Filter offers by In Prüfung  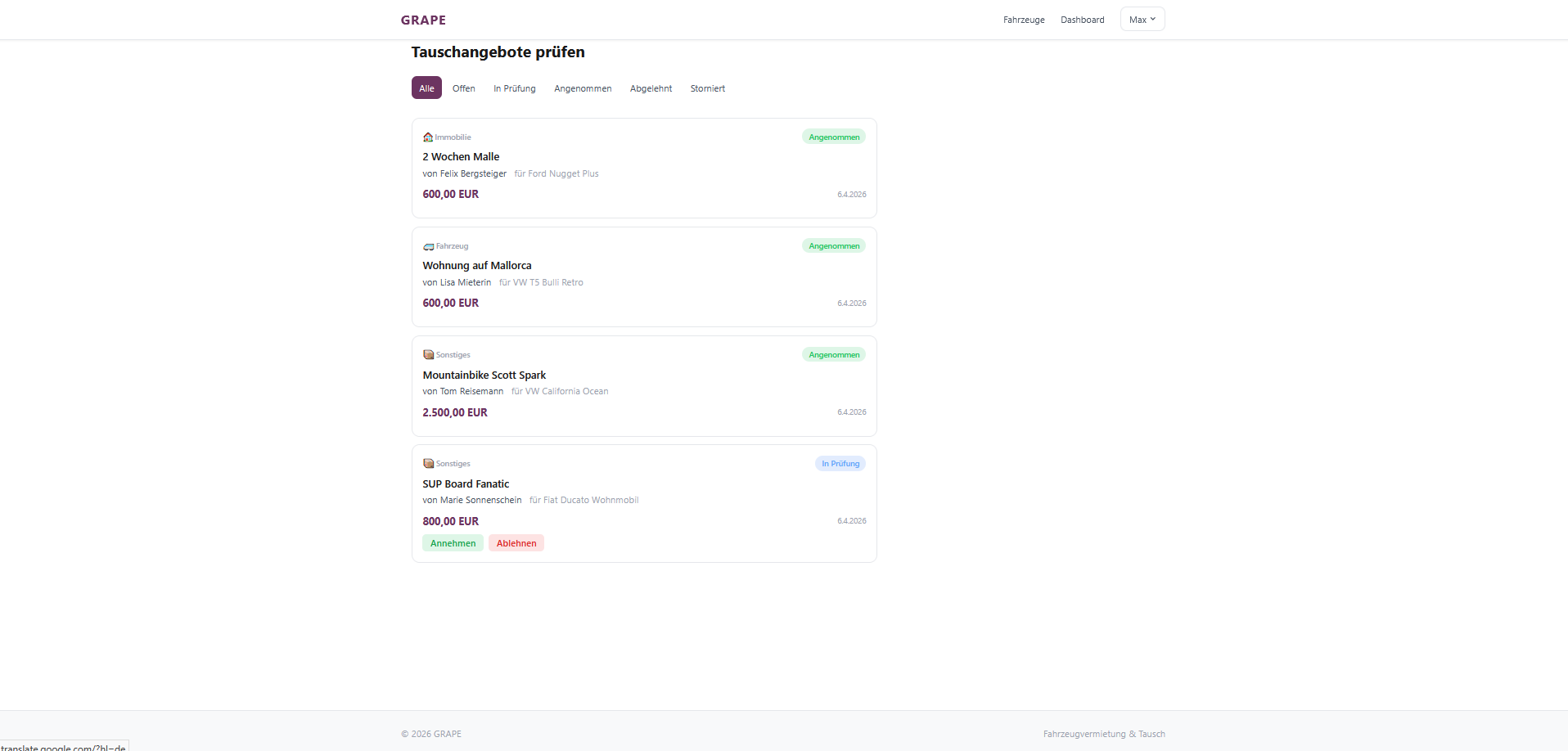(514, 88)
